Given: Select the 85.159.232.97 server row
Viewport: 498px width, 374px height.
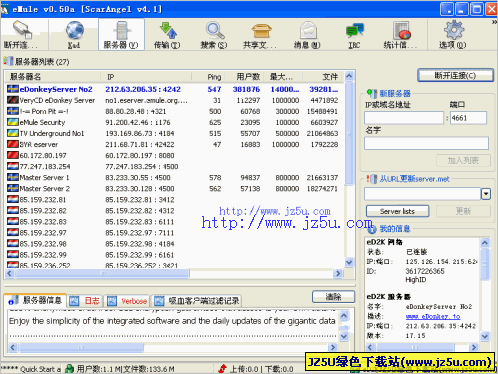Looking at the screenshot, I should [x=174, y=232].
